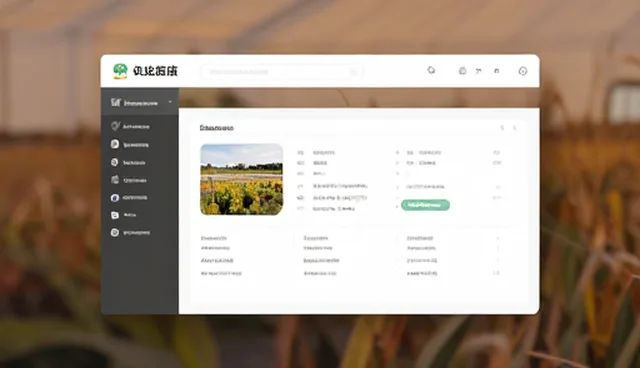Select the sidebar entry with shortest label
The height and width of the screenshot is (368, 640).
coord(124,215)
